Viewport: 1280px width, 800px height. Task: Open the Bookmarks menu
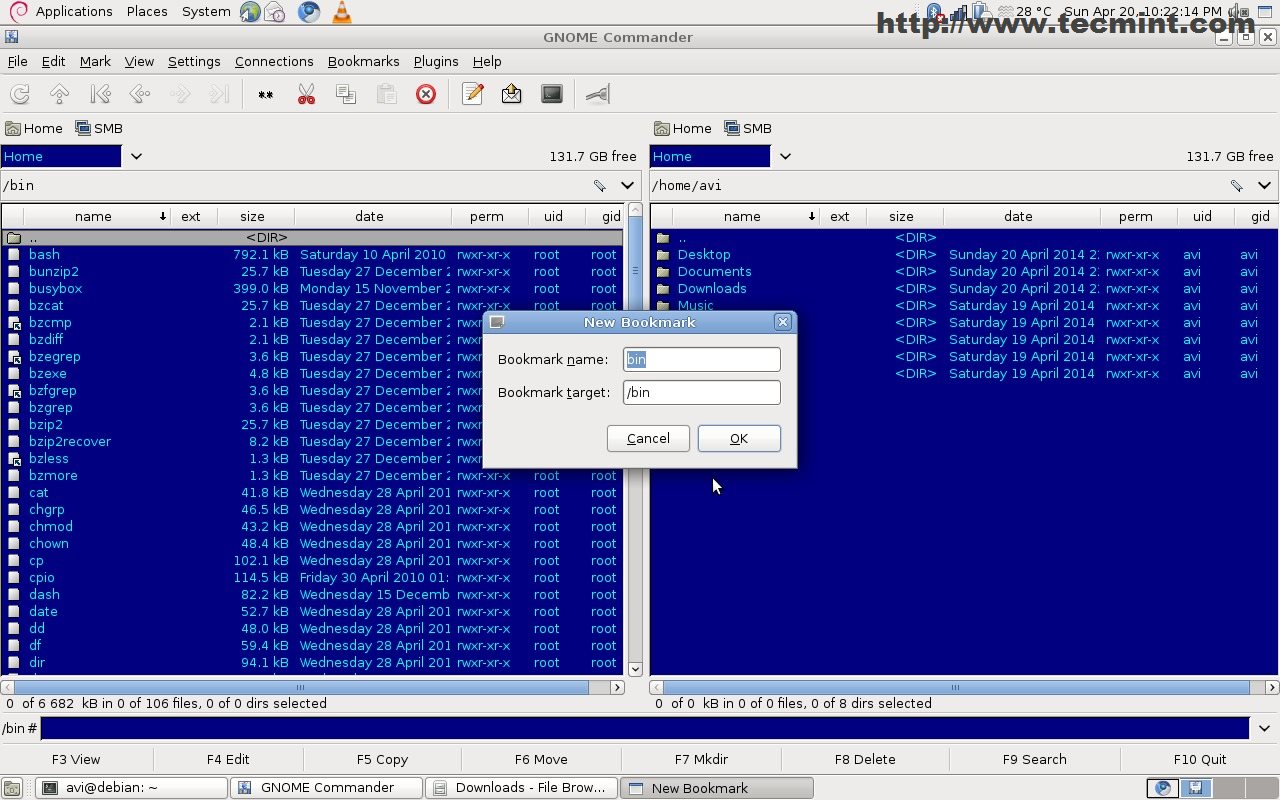point(363,61)
